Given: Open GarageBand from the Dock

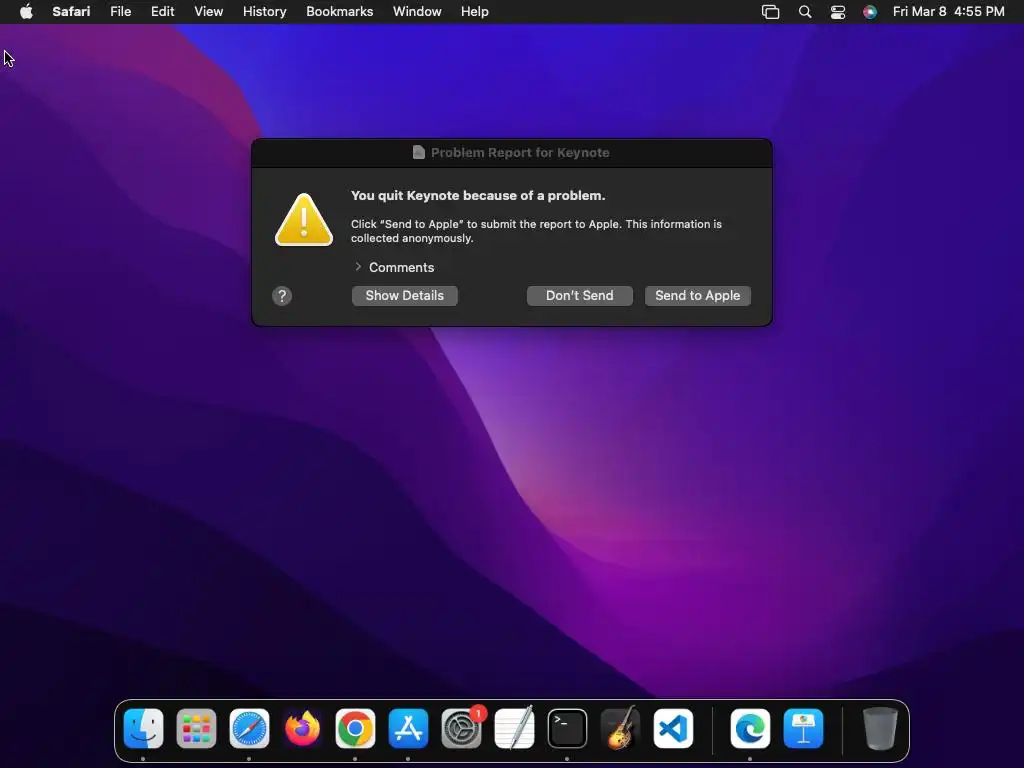Looking at the screenshot, I should point(620,728).
